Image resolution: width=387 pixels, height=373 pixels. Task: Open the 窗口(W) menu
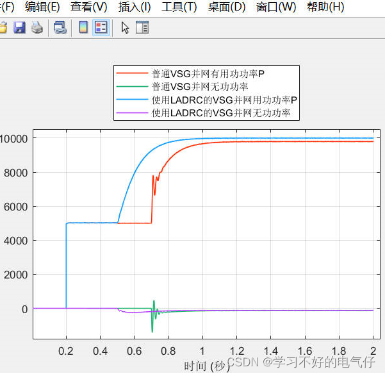276,7
